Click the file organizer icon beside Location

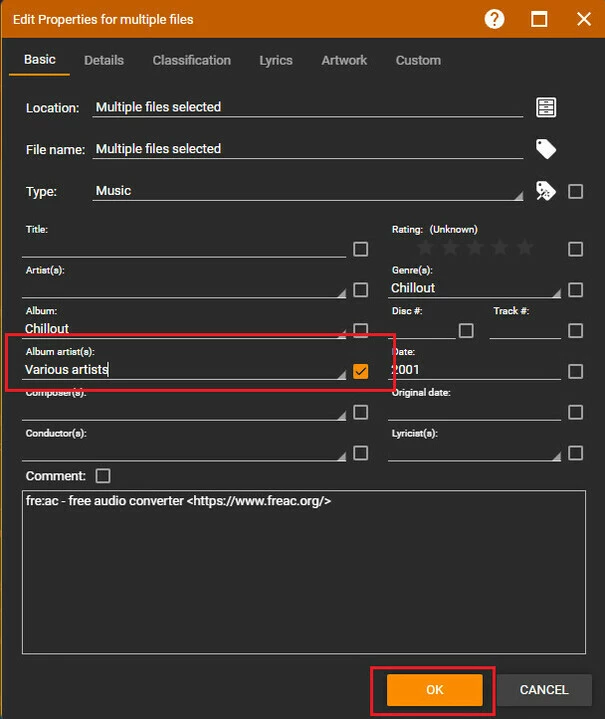click(545, 108)
